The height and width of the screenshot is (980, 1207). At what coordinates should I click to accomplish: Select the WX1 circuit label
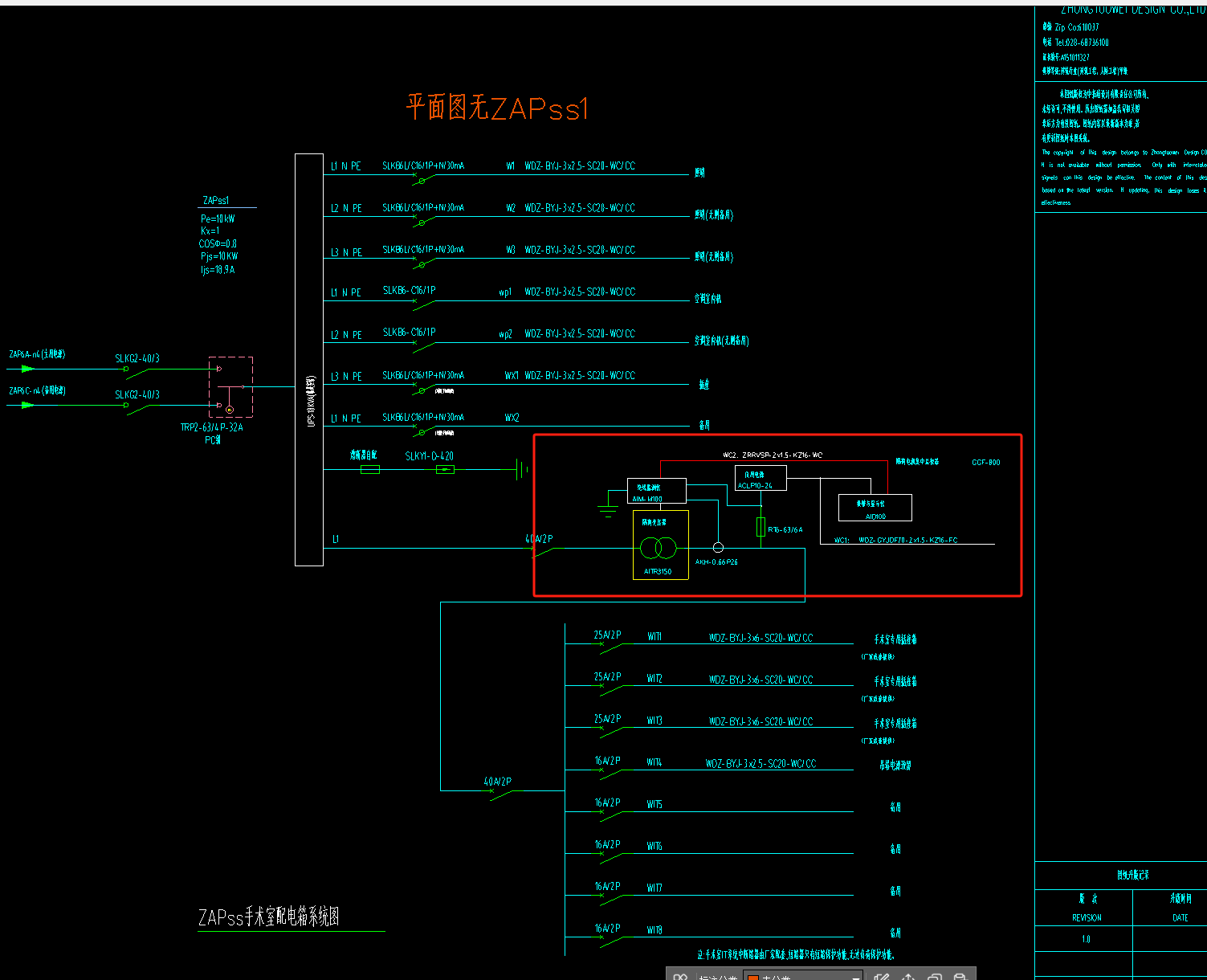coord(512,375)
